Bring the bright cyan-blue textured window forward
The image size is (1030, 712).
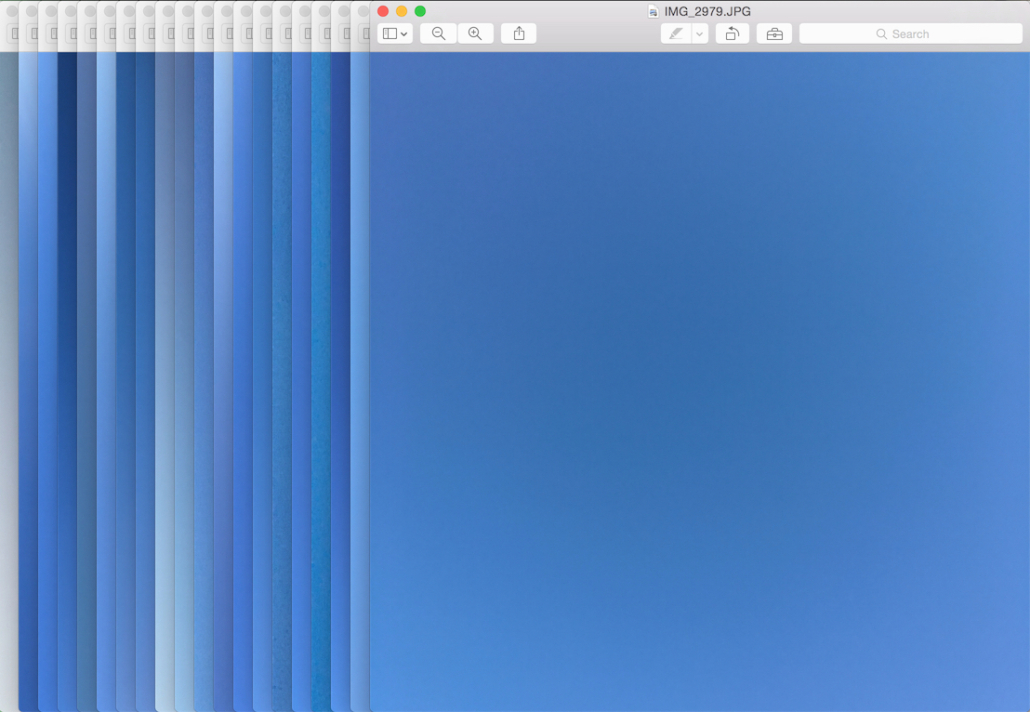point(321,380)
